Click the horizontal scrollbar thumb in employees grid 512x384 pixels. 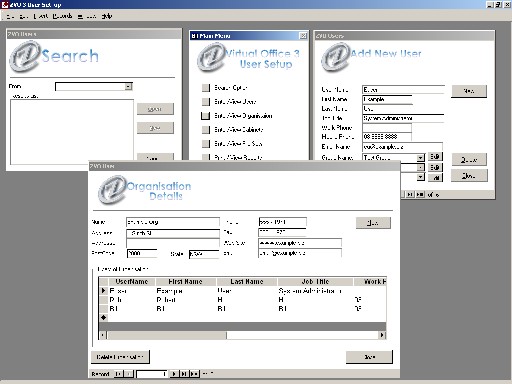[x=167, y=335]
